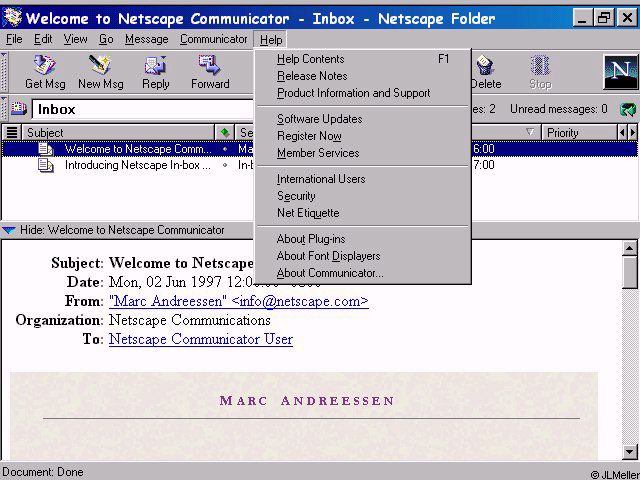The image size is (640, 480).
Task: Click the Netscape app icon in title bar
Action: (12, 18)
